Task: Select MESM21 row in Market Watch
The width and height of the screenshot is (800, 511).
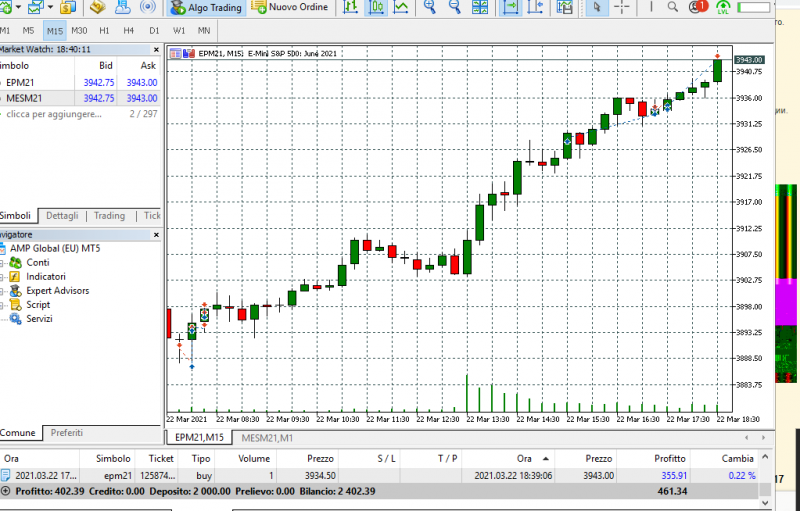Action: coord(80,98)
